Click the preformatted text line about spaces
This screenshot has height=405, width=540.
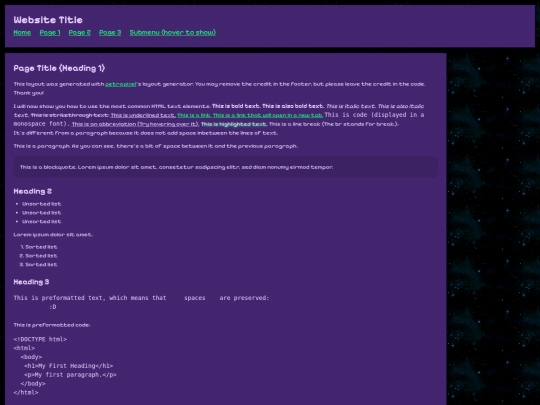click(141, 298)
